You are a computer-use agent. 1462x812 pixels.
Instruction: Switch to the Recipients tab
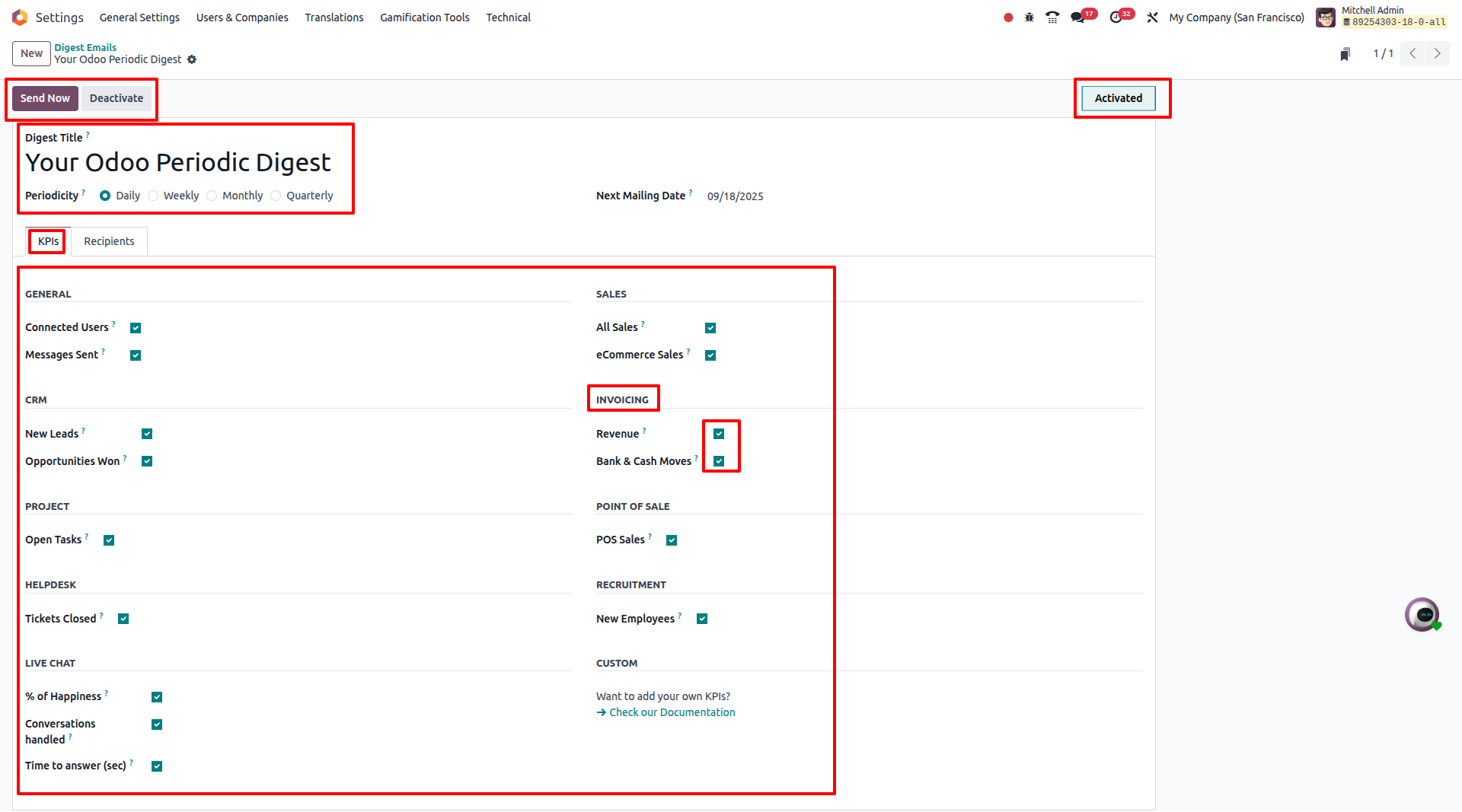109,241
